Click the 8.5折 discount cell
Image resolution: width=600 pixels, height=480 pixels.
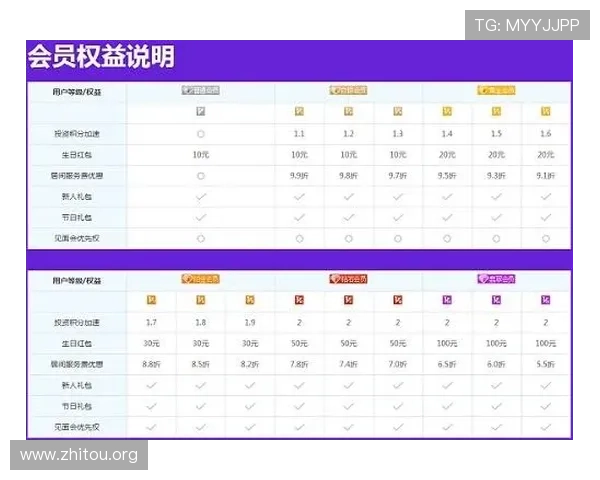201,364
